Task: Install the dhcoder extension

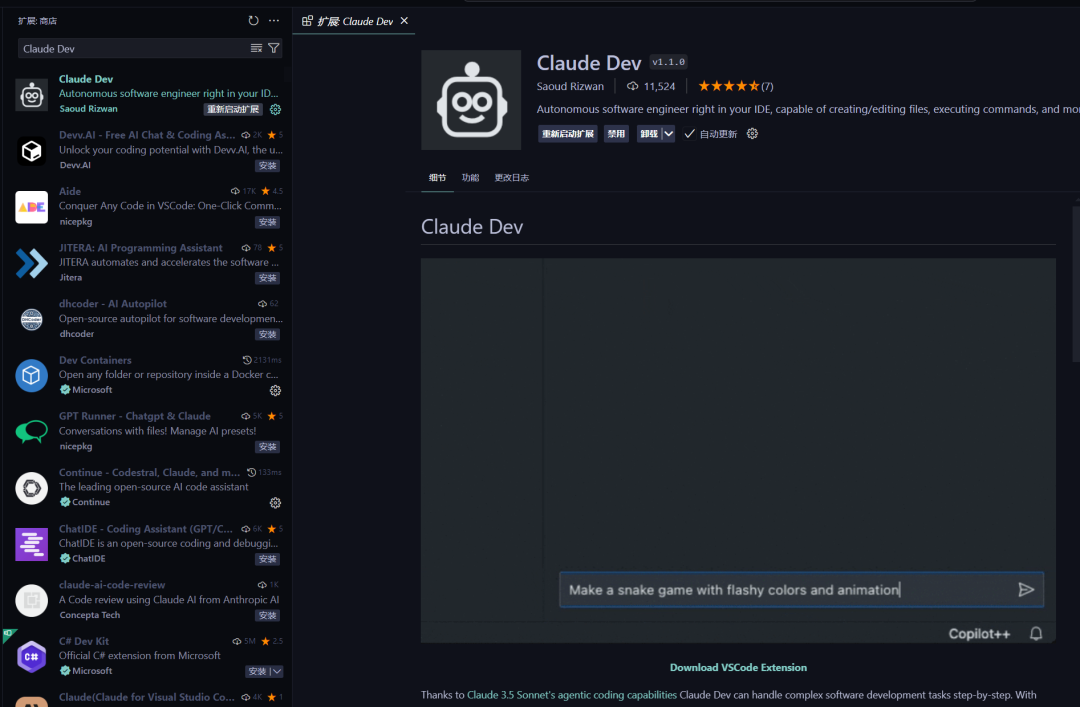Action: point(268,334)
